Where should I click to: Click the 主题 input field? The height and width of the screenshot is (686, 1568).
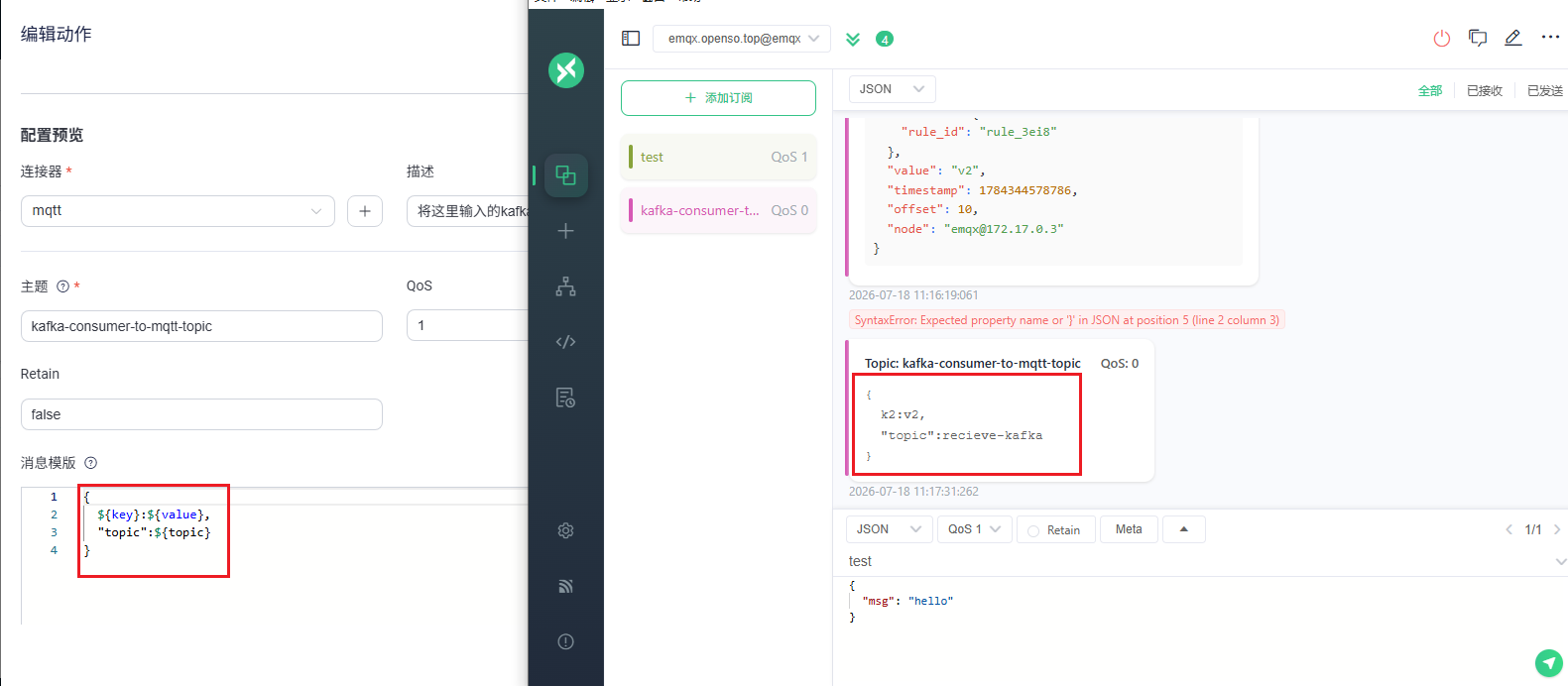tap(201, 326)
